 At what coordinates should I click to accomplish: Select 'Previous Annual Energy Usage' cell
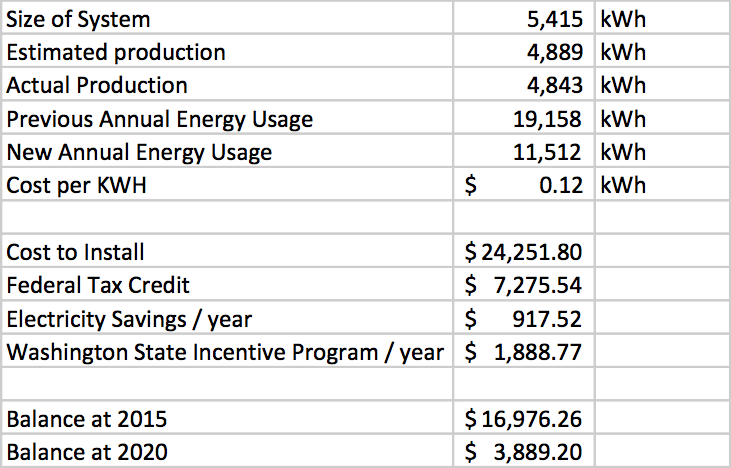[227, 118]
